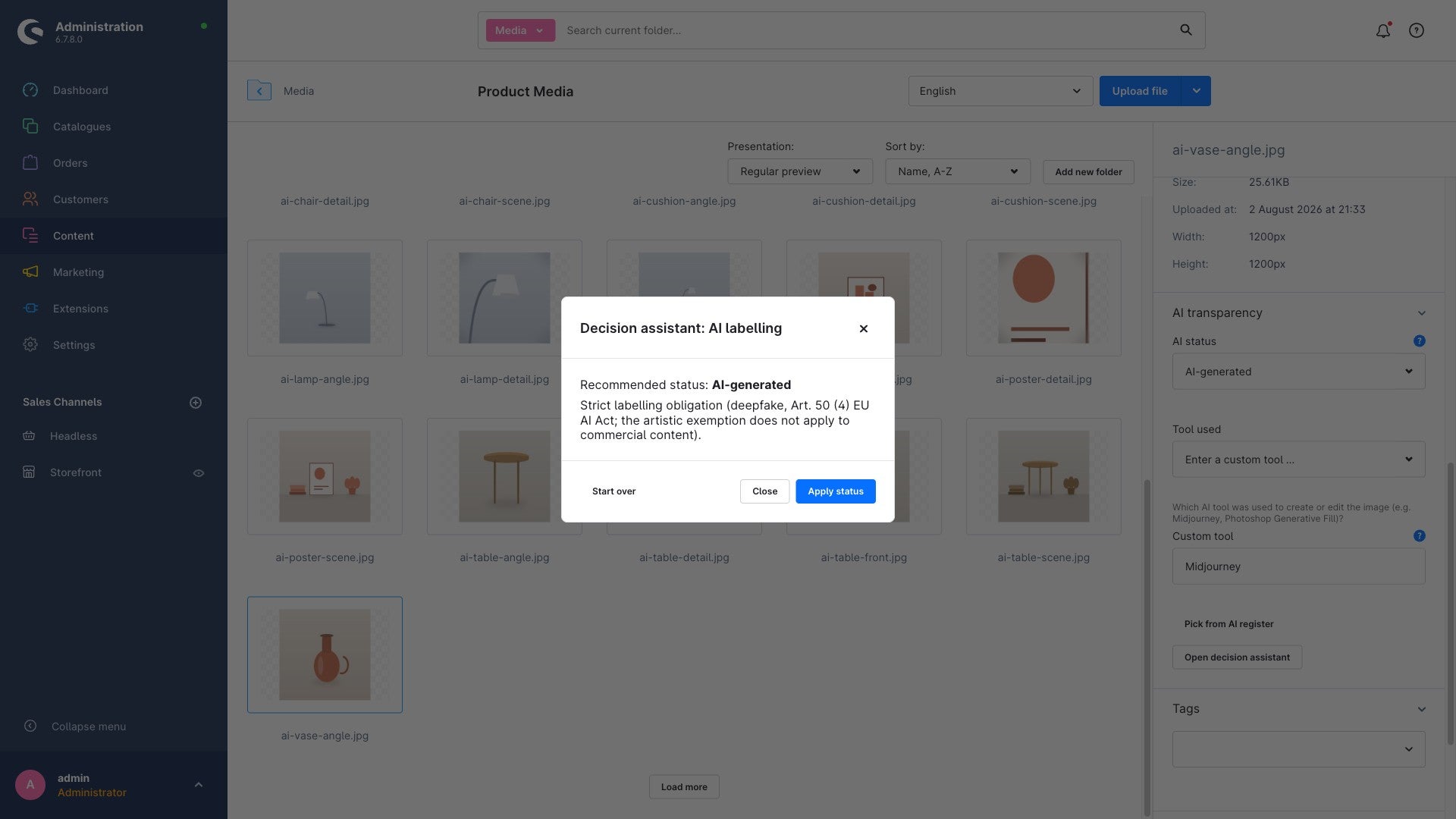Click the Custom tool help icon
This screenshot has width=1456, height=819.
[x=1420, y=536]
